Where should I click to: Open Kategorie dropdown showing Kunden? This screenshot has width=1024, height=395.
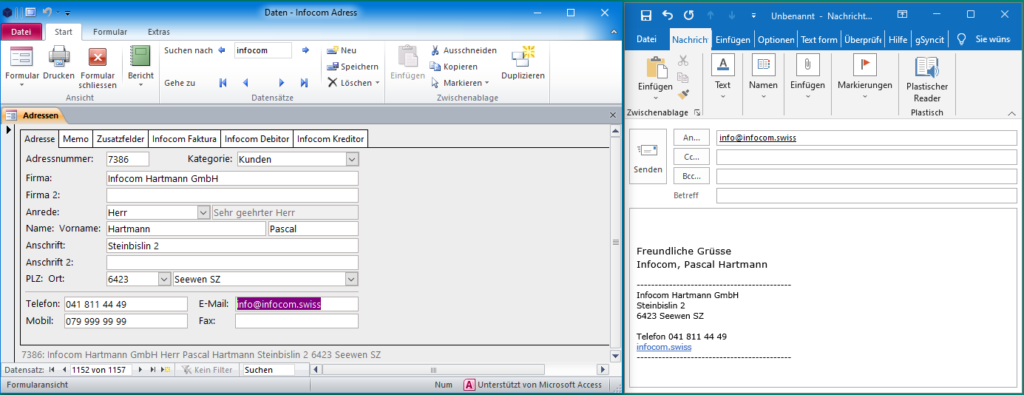(351, 159)
